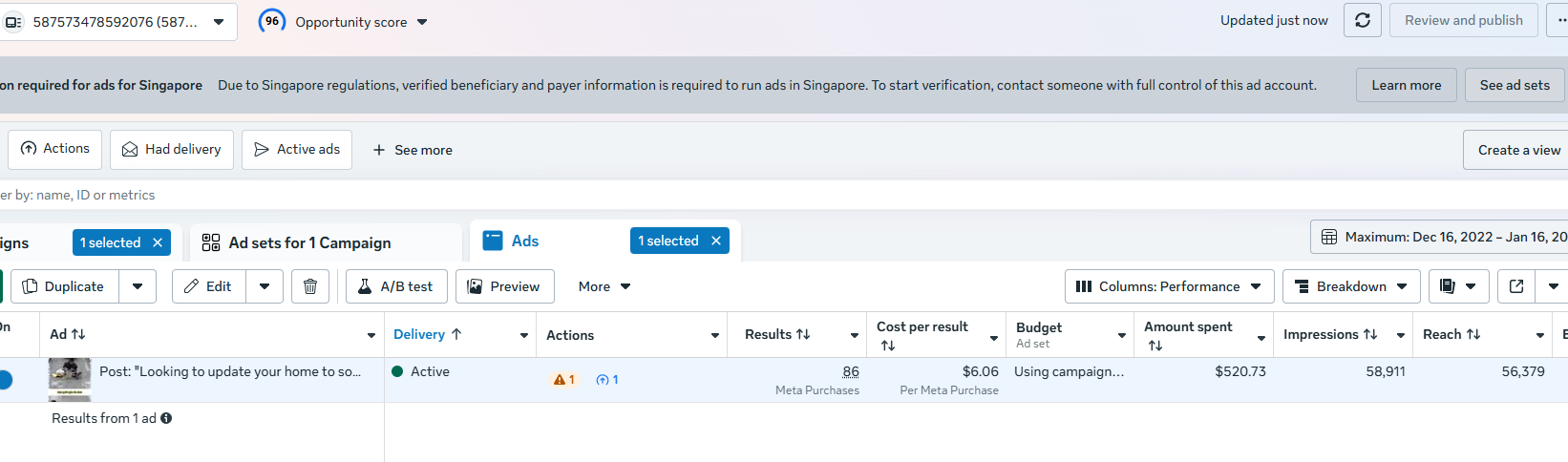Image resolution: width=1568 pixels, height=462 pixels.
Task: Open the Budget column options arrow
Action: coord(1122,335)
